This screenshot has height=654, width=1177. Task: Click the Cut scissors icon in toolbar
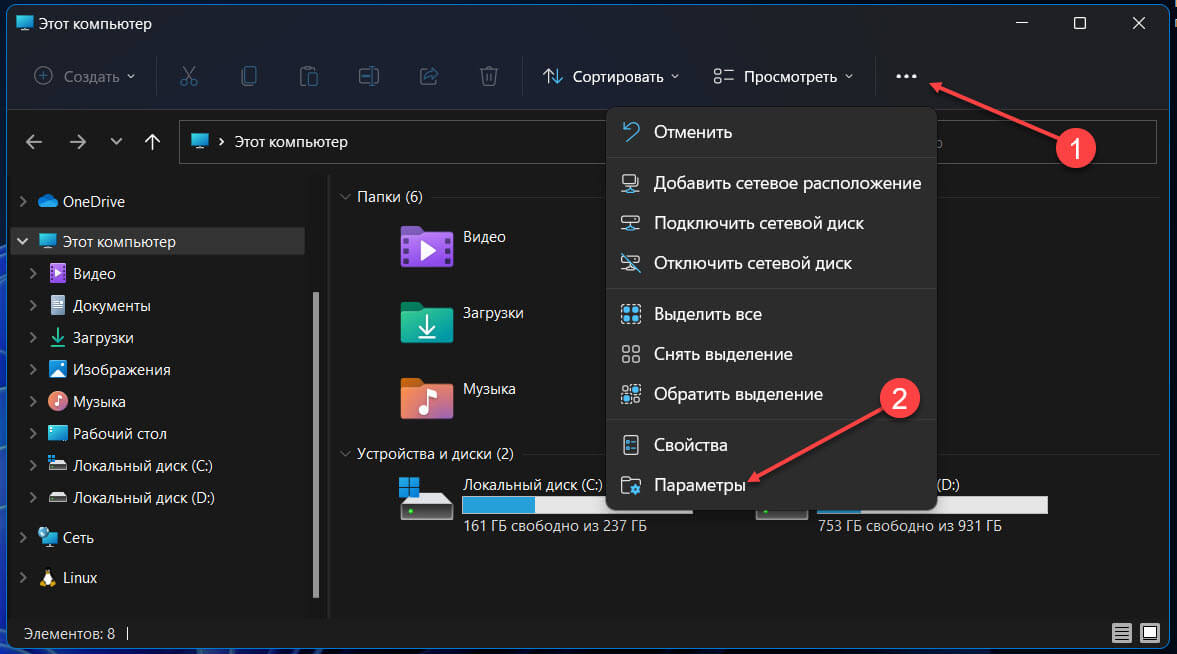click(x=188, y=76)
